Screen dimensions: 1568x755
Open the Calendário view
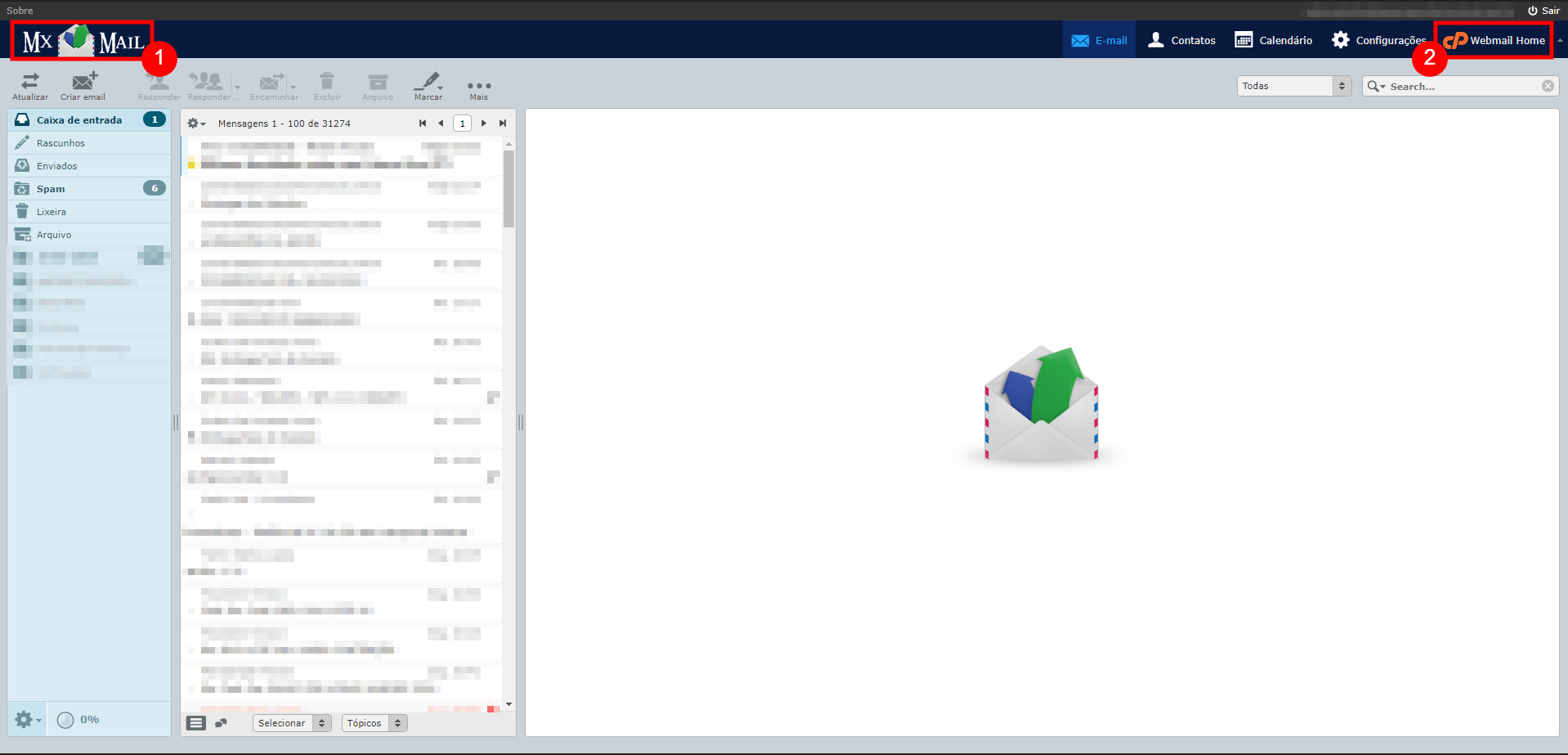1273,40
